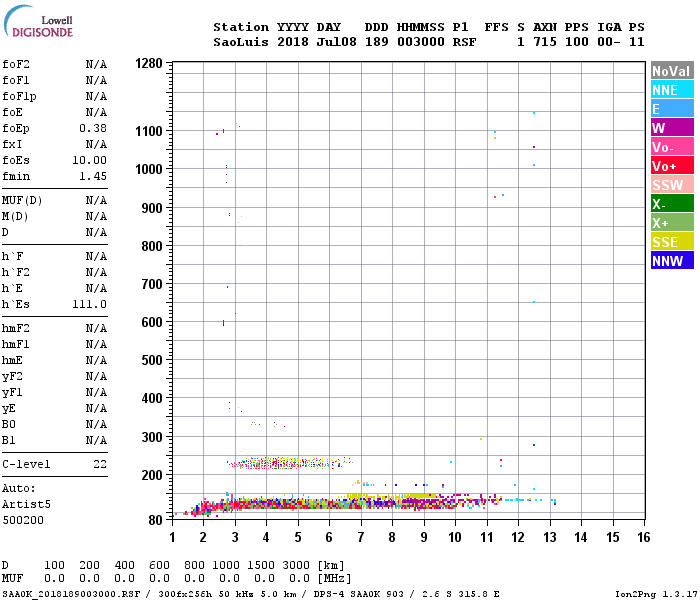The height and width of the screenshot is (600, 700).
Task: Select the NNE cyan legend swatch
Action: click(x=672, y=90)
